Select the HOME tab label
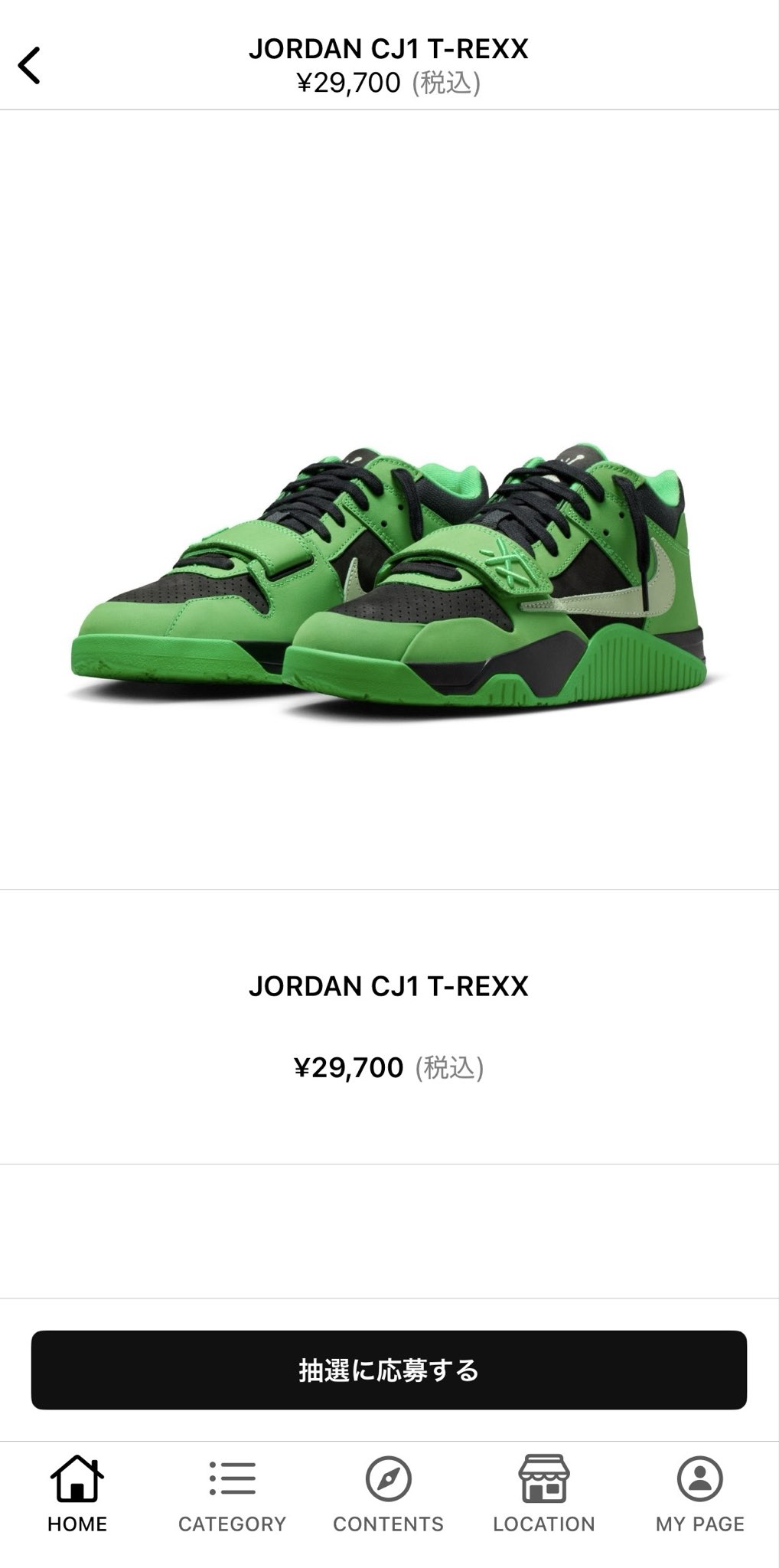779x1568 pixels. coord(77,1524)
